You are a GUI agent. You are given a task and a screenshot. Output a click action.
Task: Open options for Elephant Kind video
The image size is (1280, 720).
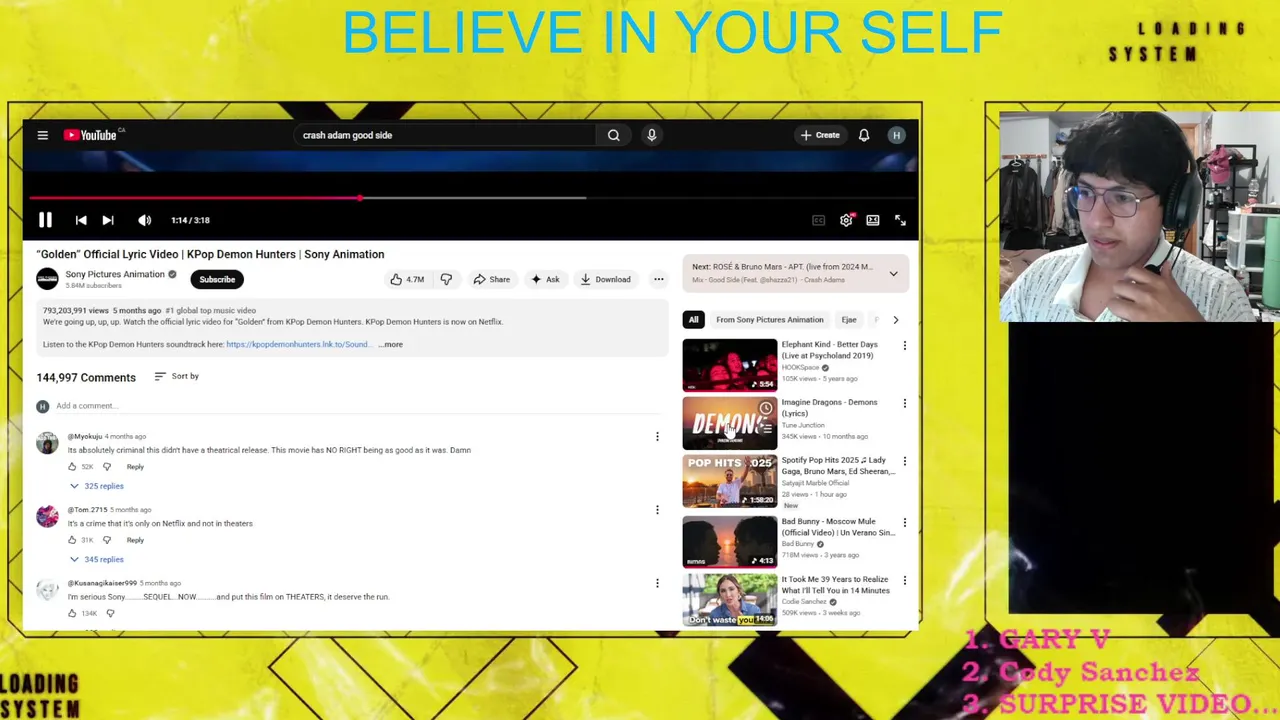click(x=905, y=346)
